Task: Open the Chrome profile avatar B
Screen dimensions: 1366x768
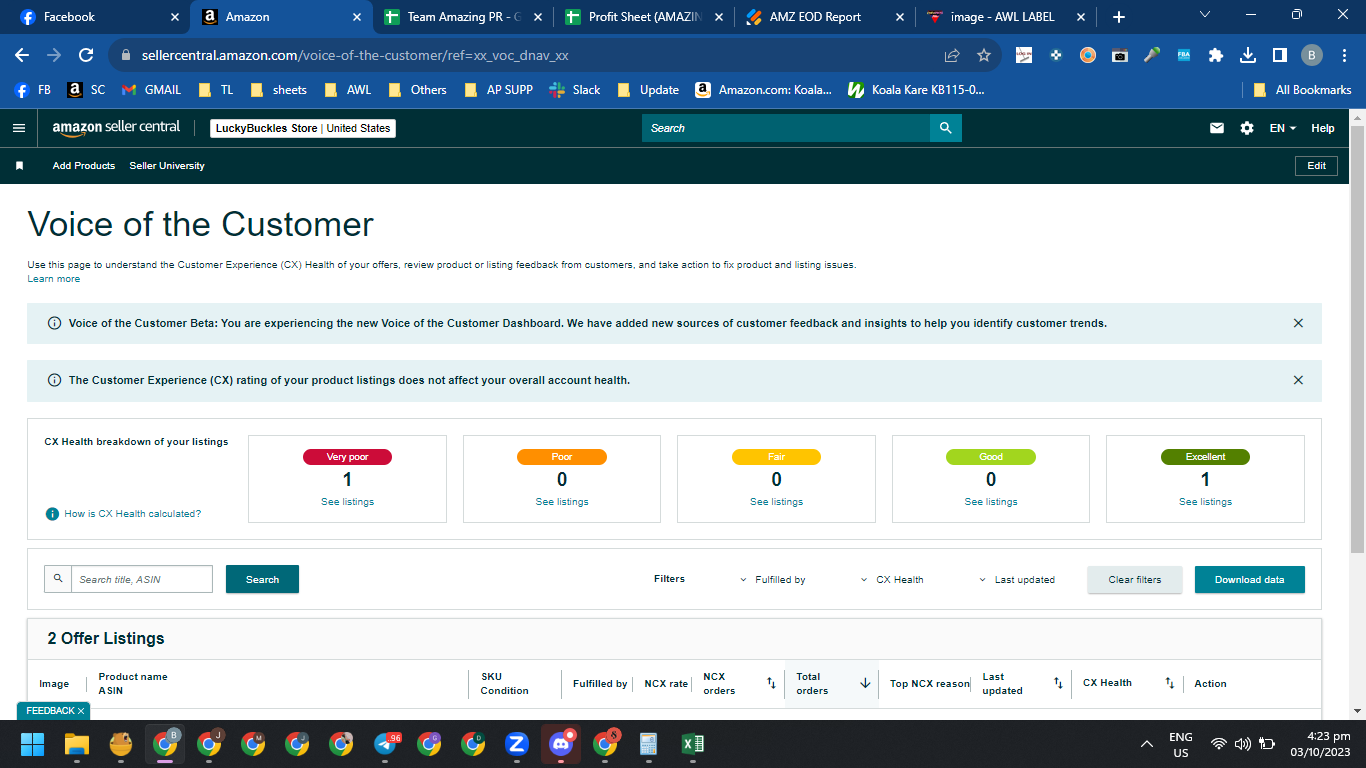Action: (x=1311, y=55)
